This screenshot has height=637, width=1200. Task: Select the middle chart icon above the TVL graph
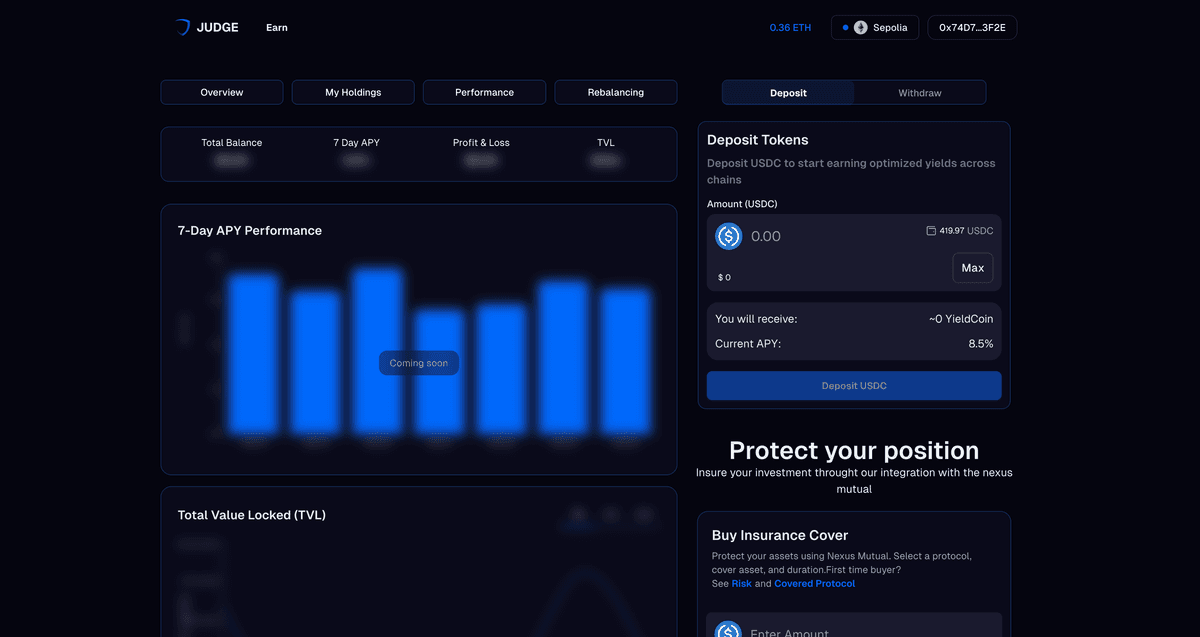click(x=610, y=513)
